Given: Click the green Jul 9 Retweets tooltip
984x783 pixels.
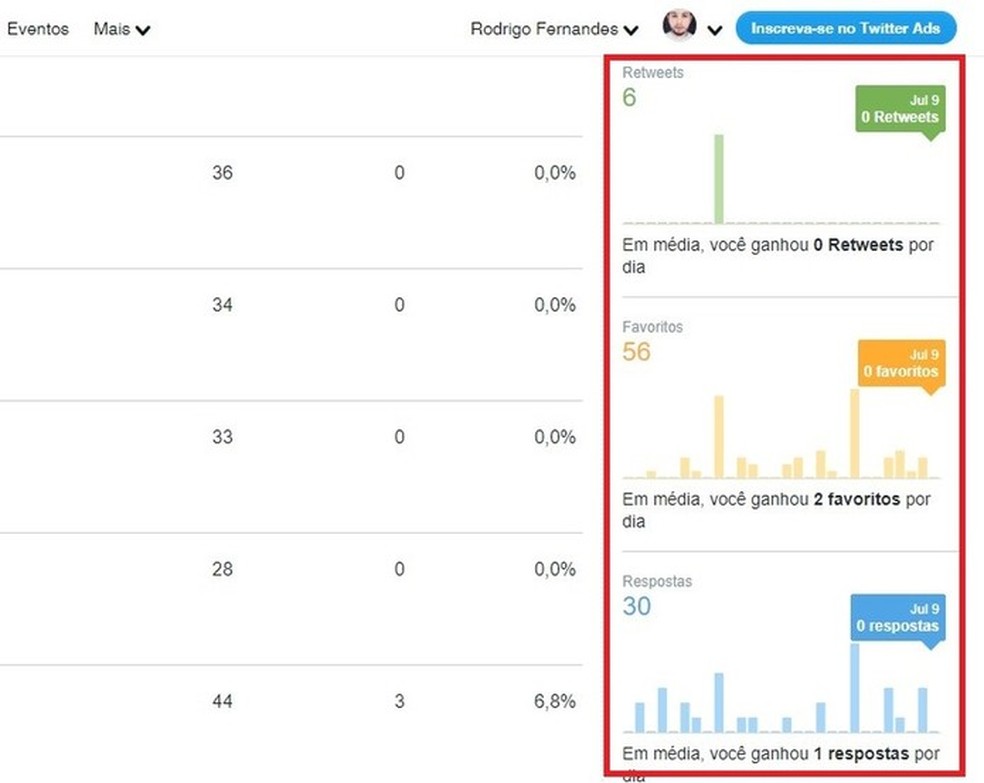Looking at the screenshot, I should (x=898, y=107).
